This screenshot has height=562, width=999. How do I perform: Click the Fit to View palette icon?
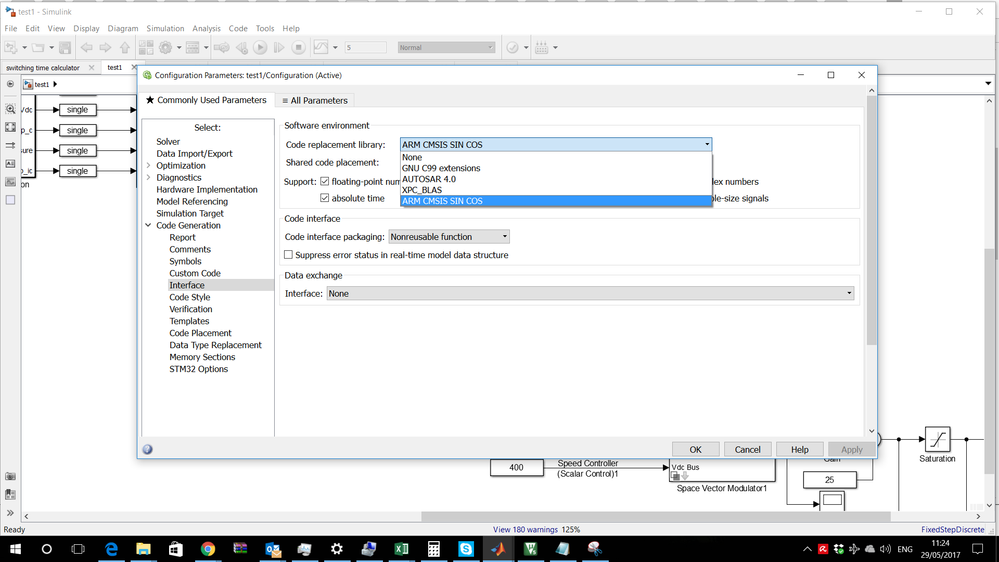tap(10, 127)
